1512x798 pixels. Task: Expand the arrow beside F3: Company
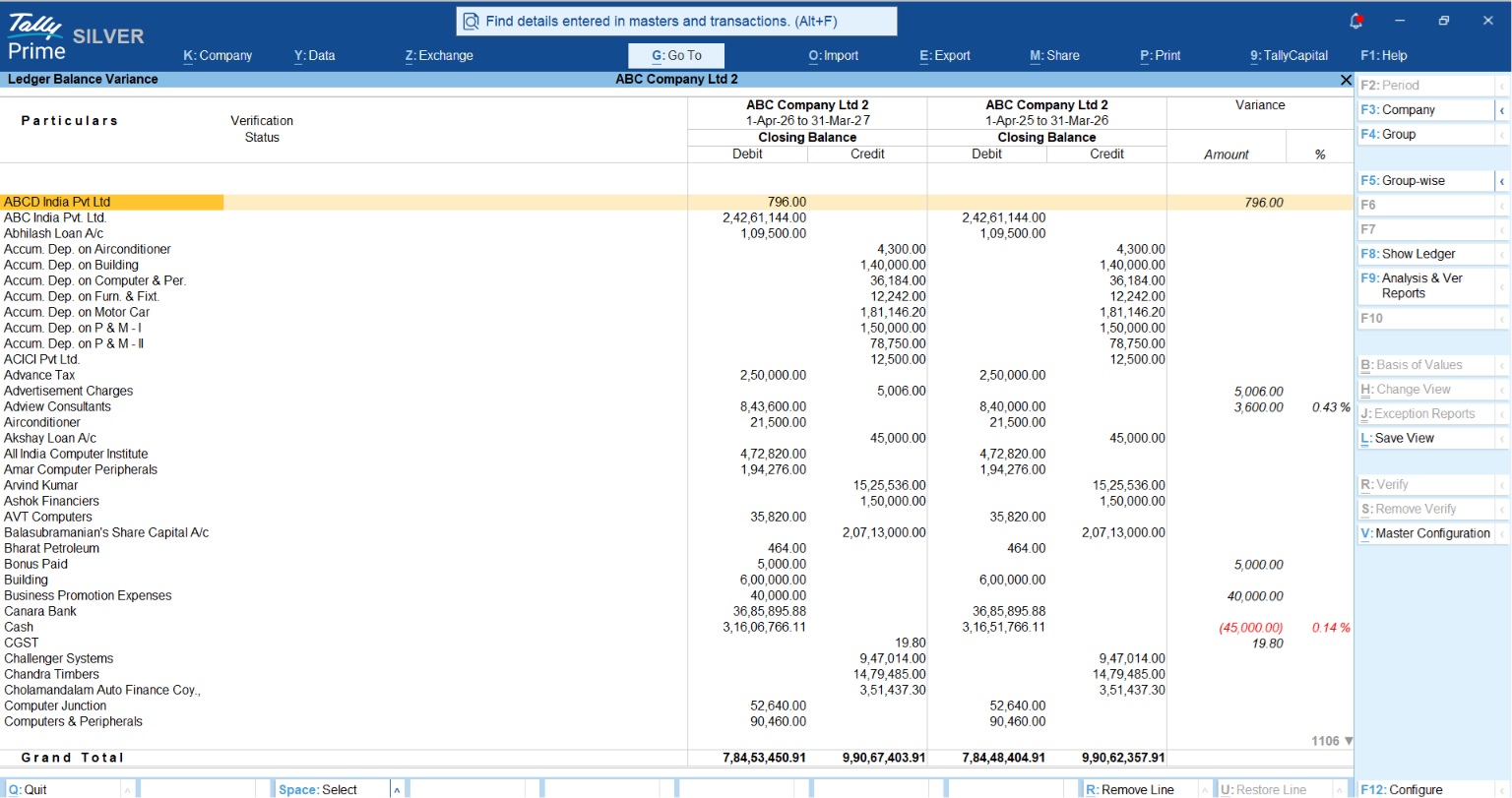pos(1502,111)
